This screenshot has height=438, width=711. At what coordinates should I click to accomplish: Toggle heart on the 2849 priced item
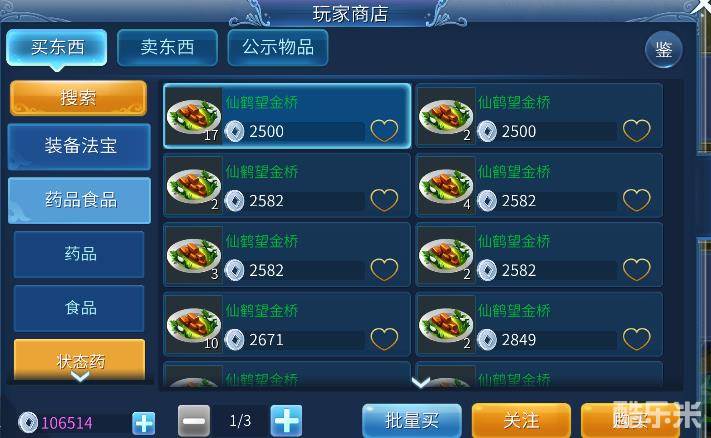(x=637, y=339)
